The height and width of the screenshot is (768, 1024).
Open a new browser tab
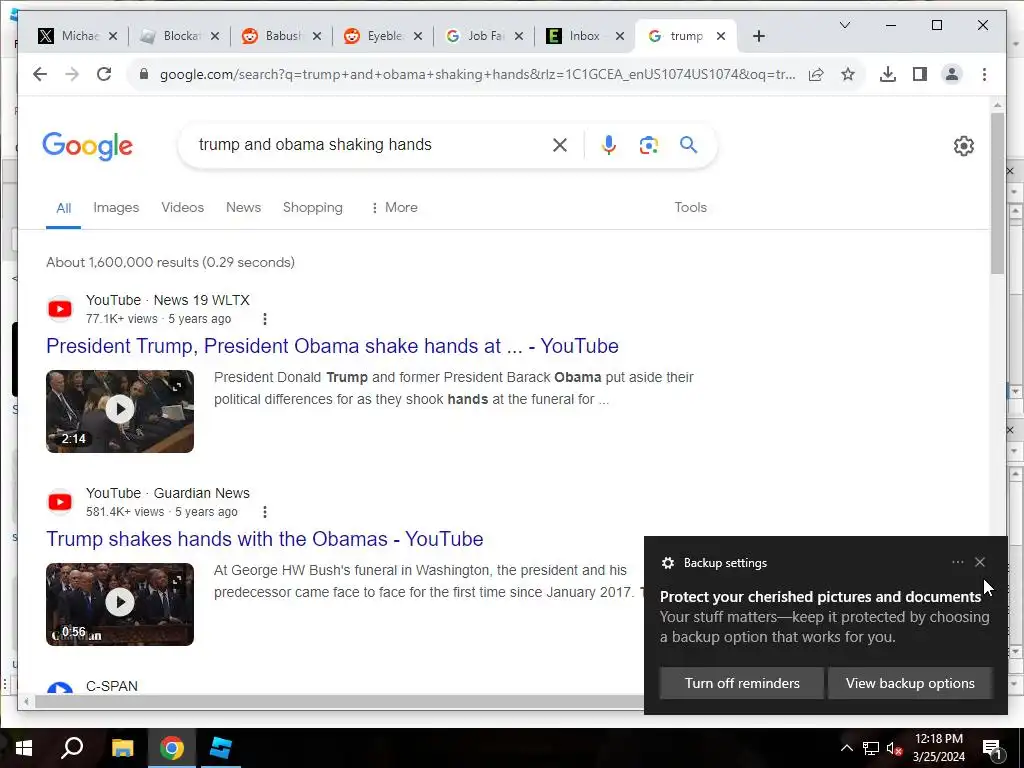click(758, 36)
